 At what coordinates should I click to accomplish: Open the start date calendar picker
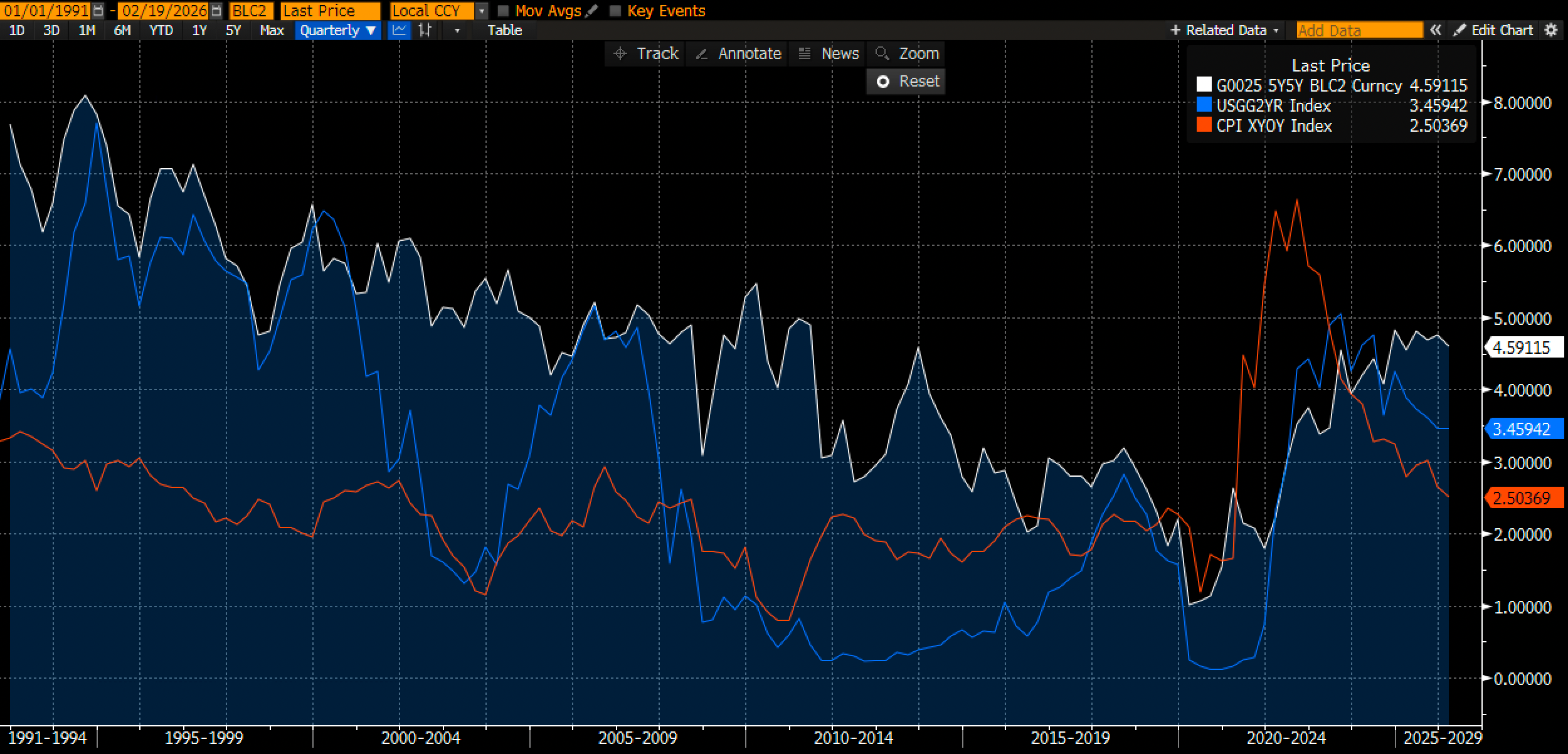(98, 11)
